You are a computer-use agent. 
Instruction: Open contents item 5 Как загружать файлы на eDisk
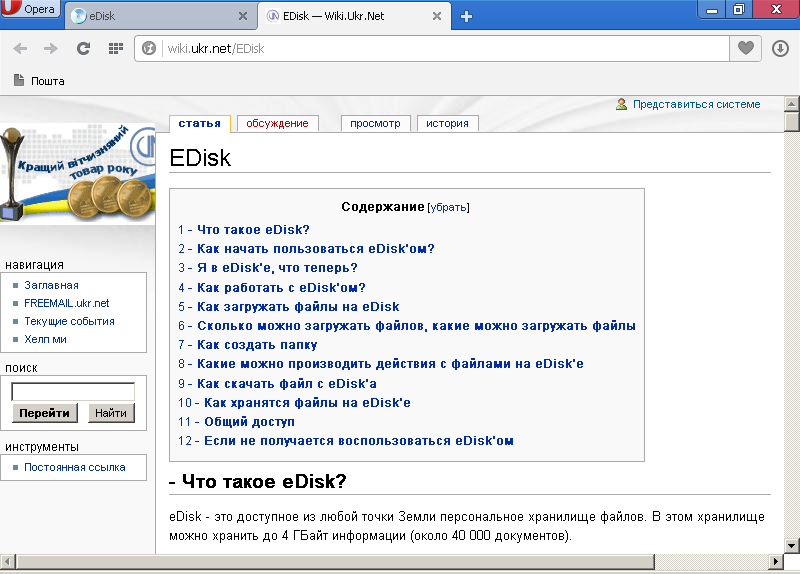tap(289, 307)
